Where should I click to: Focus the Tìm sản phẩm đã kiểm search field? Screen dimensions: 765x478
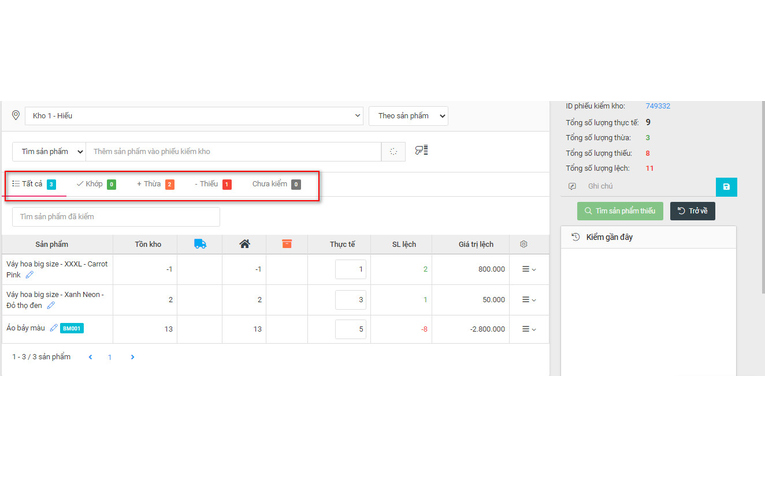[116, 217]
